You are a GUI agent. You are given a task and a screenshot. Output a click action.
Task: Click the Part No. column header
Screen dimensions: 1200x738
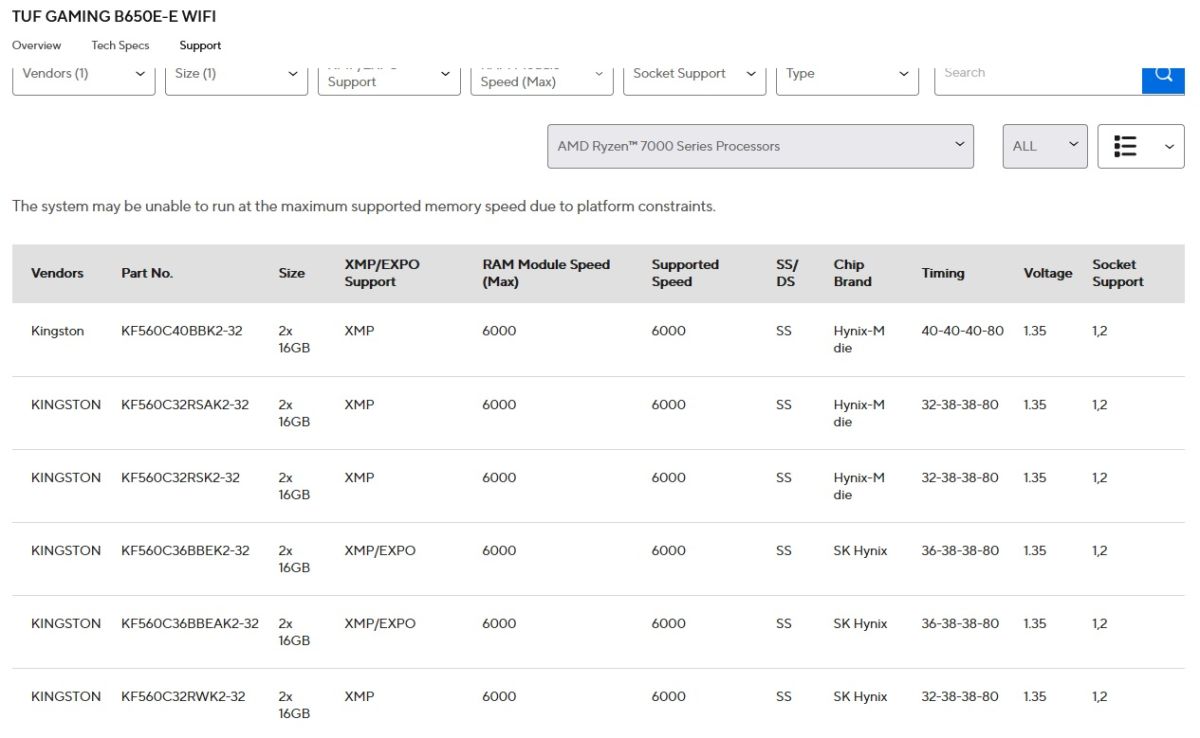[x=147, y=273]
